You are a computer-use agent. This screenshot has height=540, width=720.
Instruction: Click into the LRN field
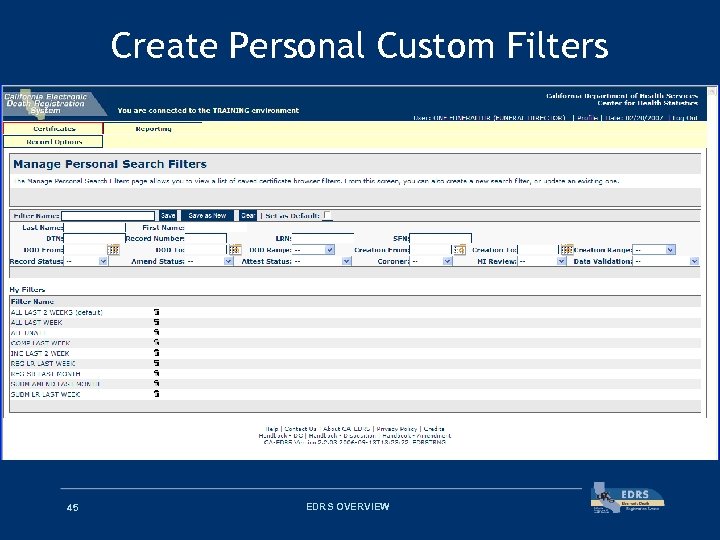[x=323, y=238]
